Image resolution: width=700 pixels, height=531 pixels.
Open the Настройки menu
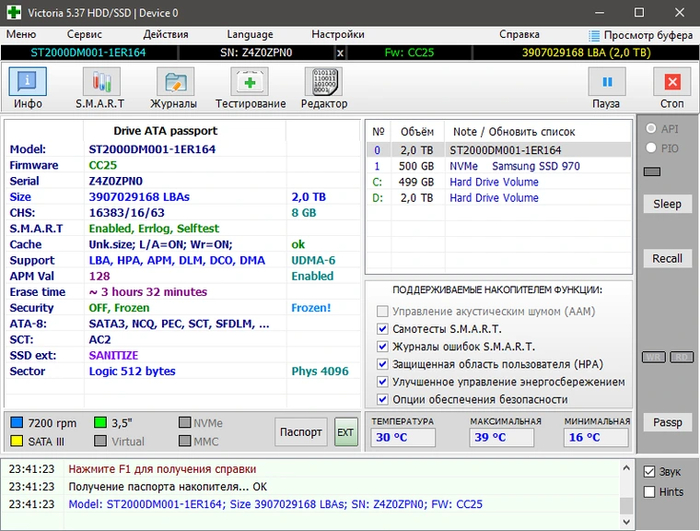(338, 34)
